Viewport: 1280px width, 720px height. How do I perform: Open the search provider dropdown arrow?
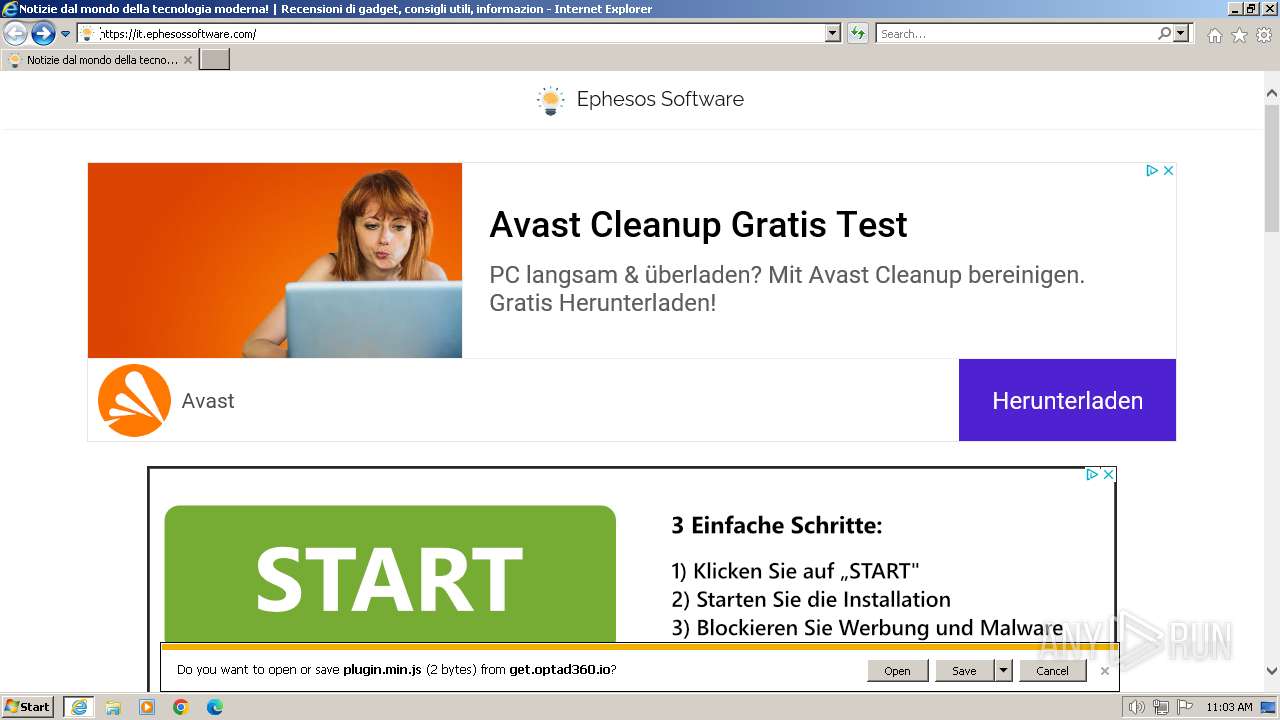pyautogui.click(x=1182, y=34)
